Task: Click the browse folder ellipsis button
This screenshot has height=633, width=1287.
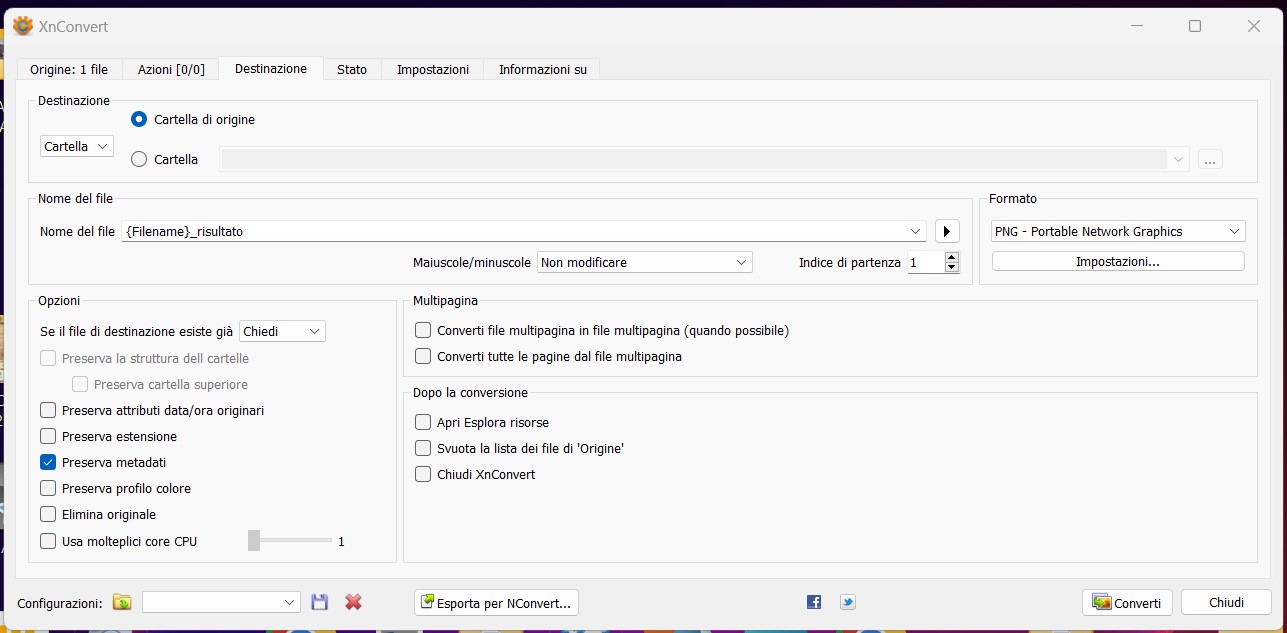Action: pyautogui.click(x=1210, y=160)
